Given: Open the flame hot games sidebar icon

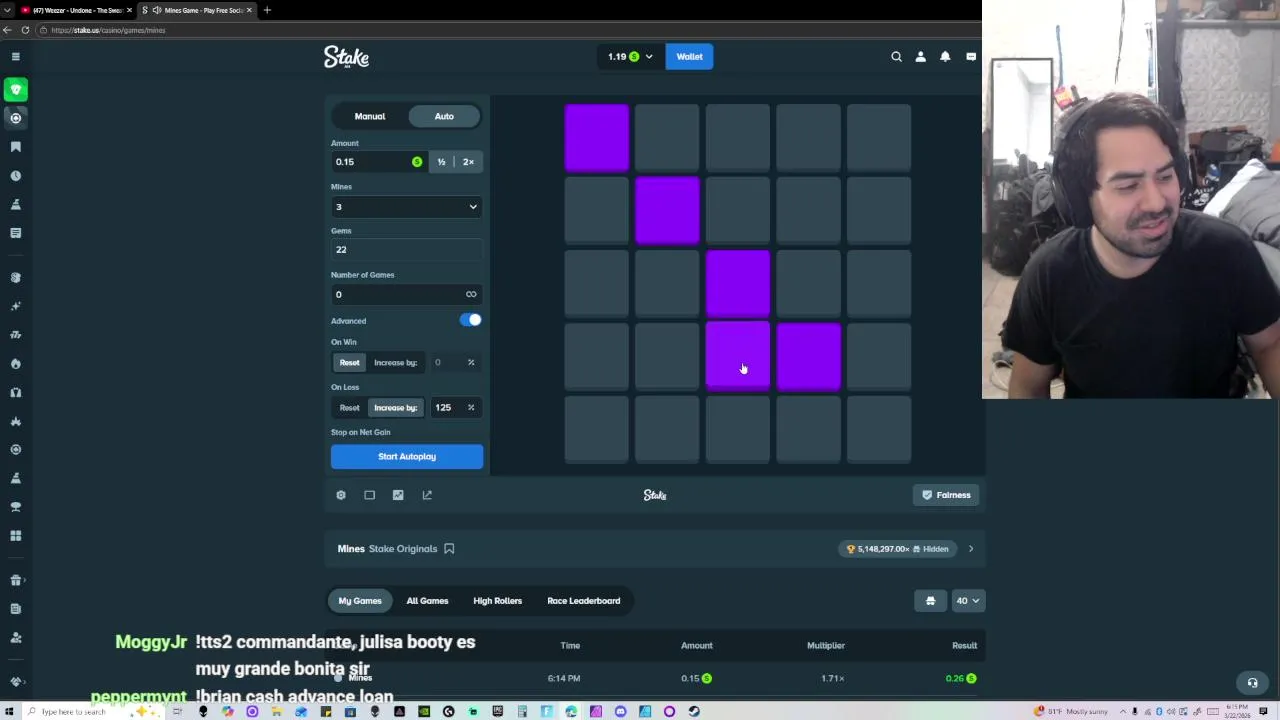Looking at the screenshot, I should pos(15,364).
